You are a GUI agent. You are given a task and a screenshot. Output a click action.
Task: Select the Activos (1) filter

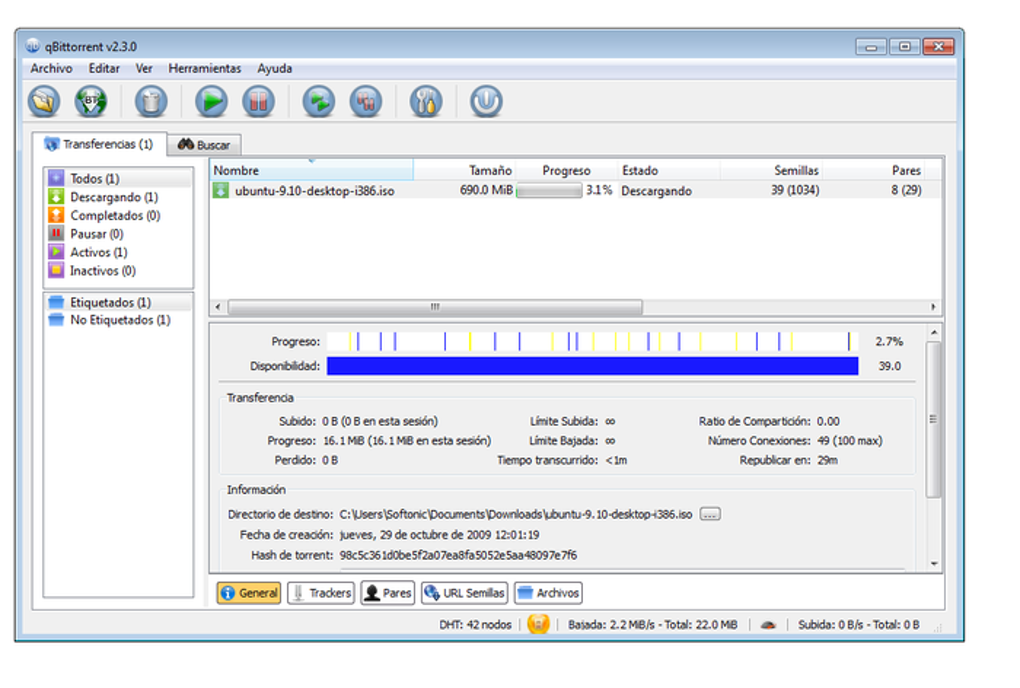point(118,252)
